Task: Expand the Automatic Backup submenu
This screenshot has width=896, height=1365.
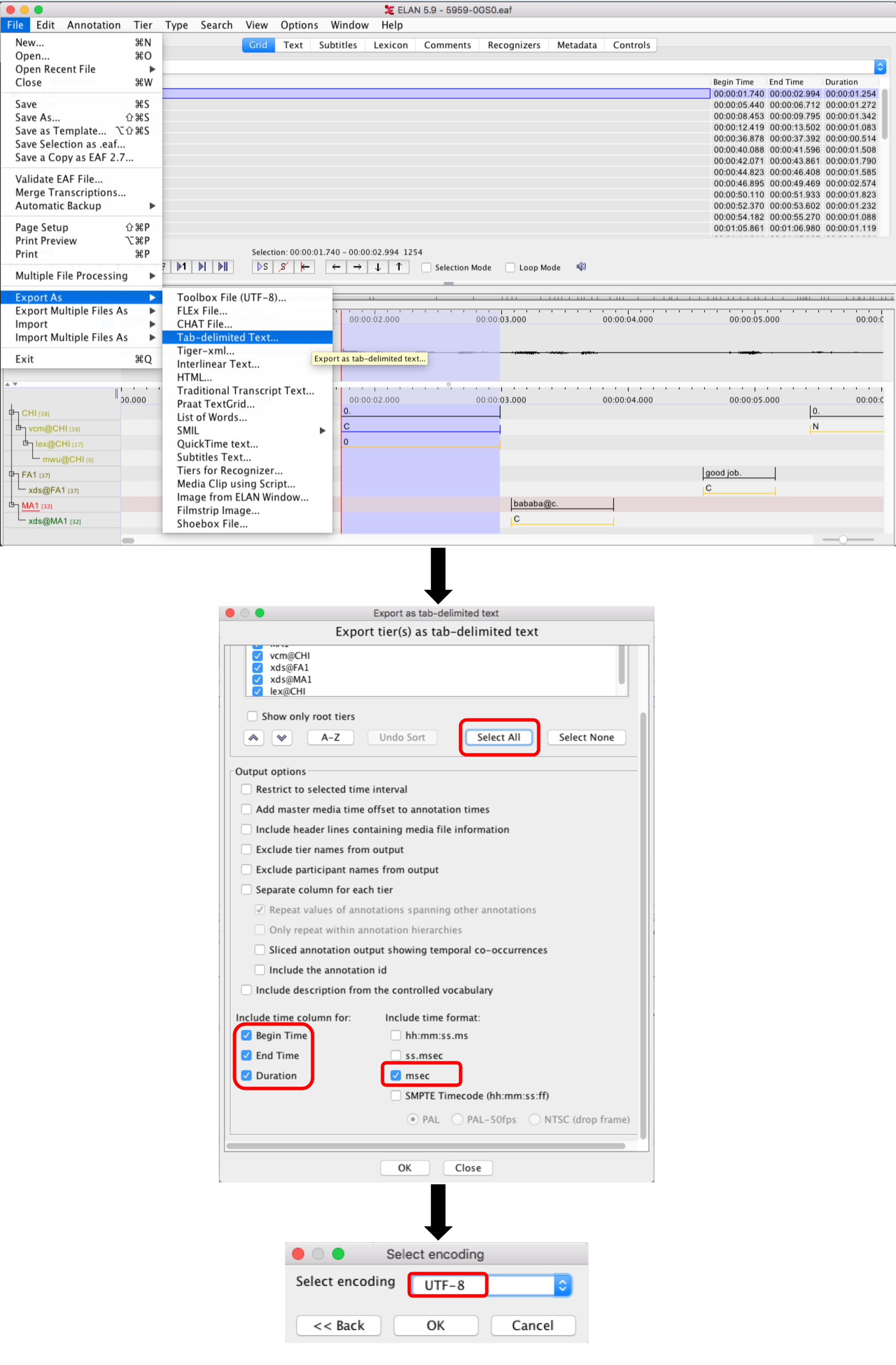Action: (152, 205)
